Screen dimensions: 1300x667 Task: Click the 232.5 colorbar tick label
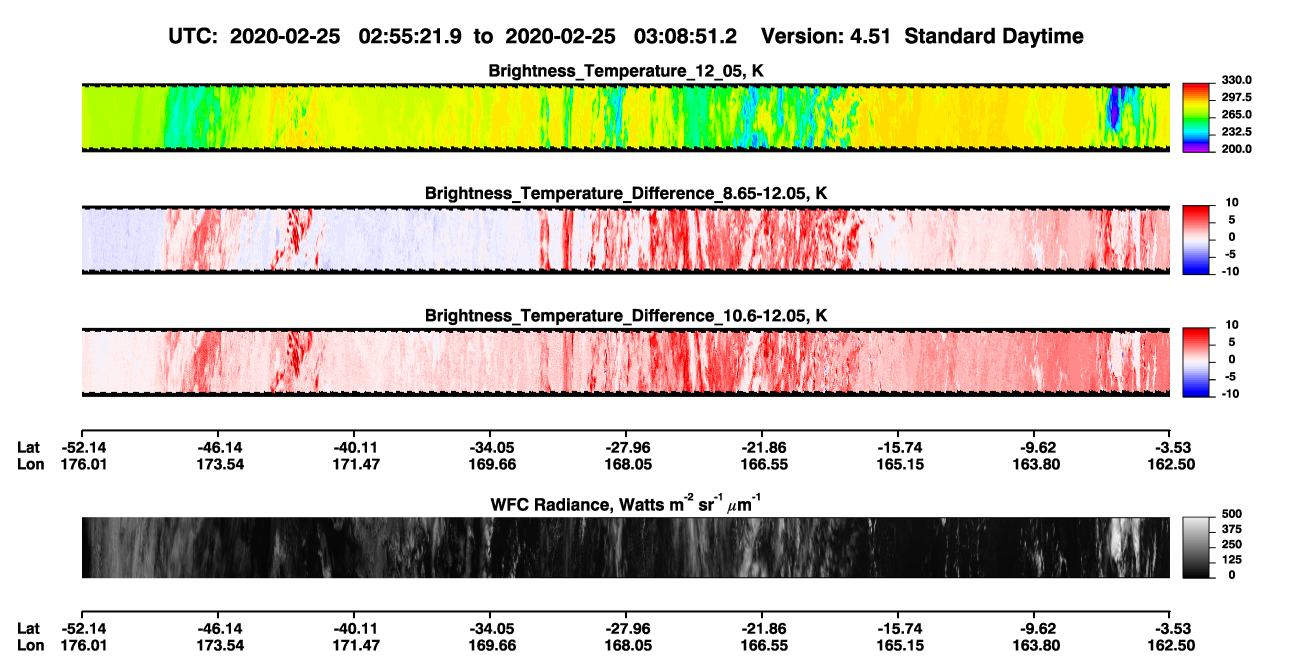coord(1235,131)
